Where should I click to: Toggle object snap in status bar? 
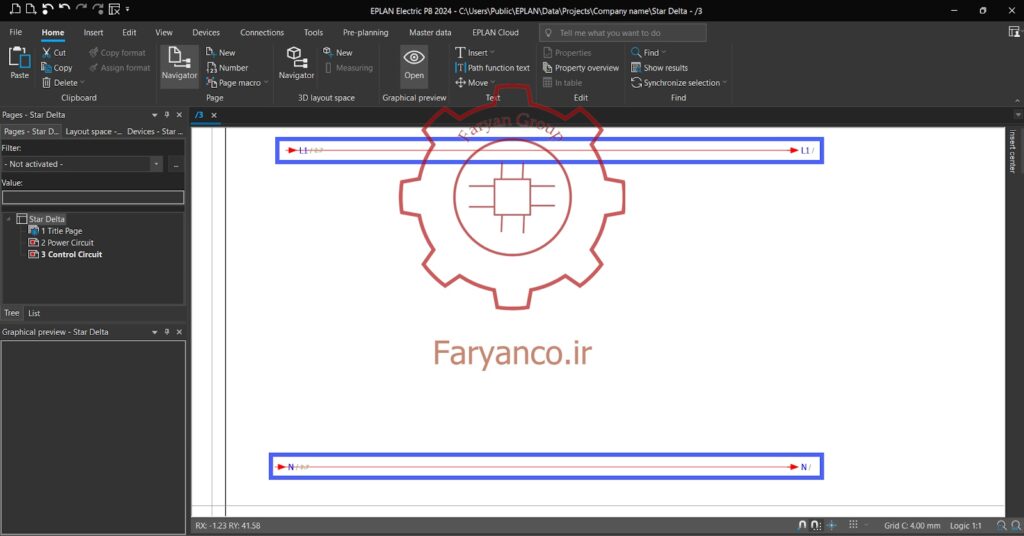point(803,525)
